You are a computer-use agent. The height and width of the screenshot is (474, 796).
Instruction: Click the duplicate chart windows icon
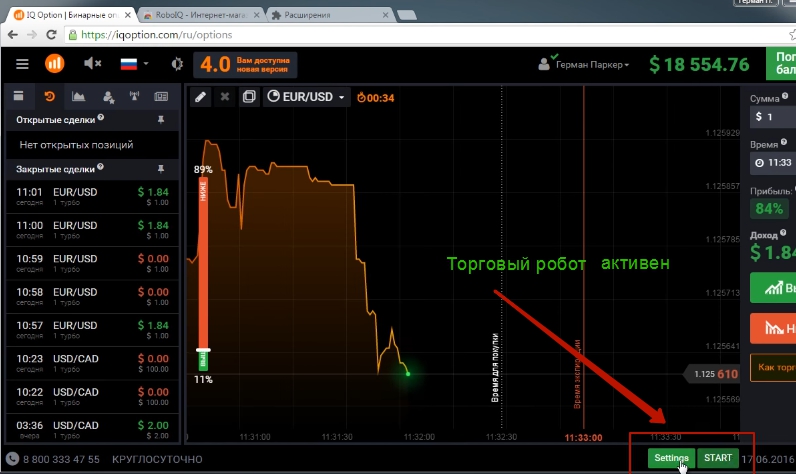pos(249,96)
